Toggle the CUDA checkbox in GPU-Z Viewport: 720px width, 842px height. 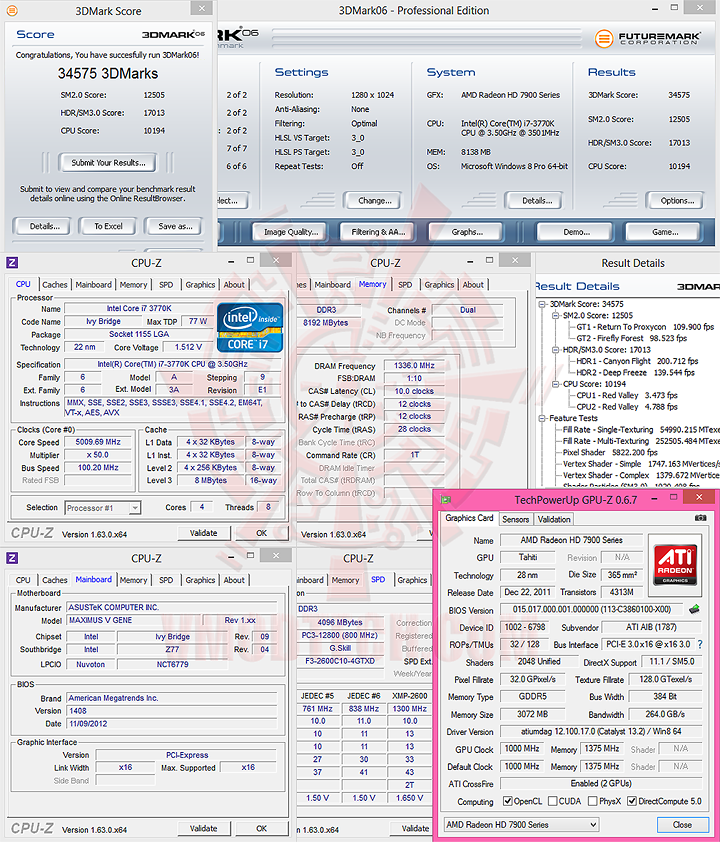(x=552, y=801)
